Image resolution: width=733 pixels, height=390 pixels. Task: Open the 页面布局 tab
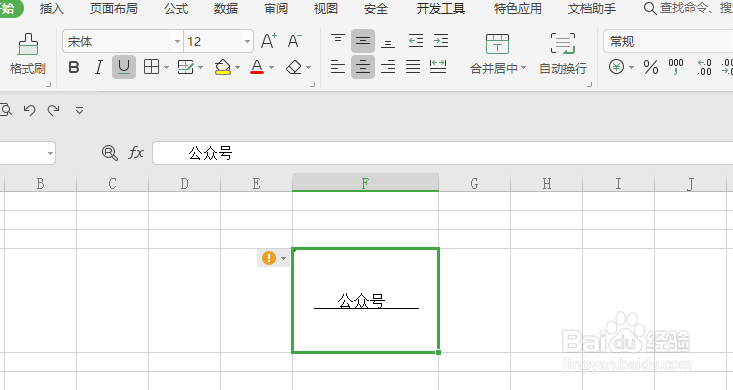tap(114, 8)
